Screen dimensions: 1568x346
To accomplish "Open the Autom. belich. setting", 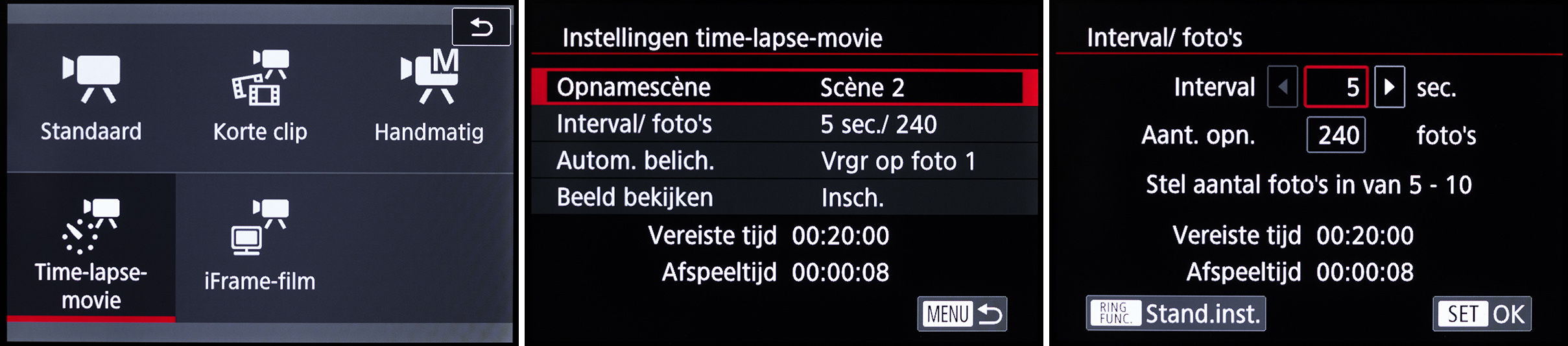I will point(635,160).
